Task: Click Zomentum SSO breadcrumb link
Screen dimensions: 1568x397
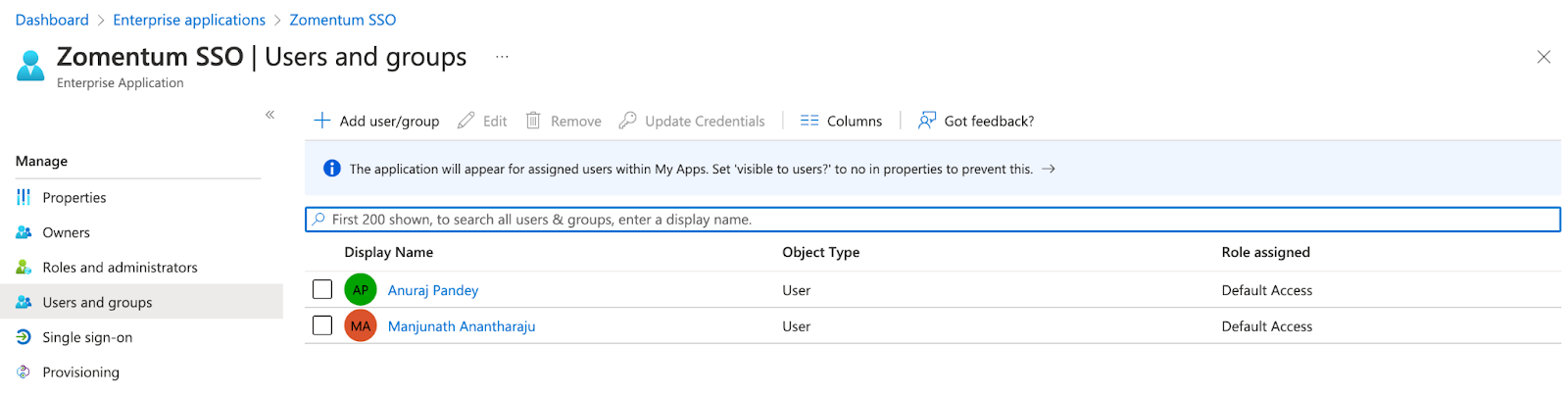Action: click(343, 20)
